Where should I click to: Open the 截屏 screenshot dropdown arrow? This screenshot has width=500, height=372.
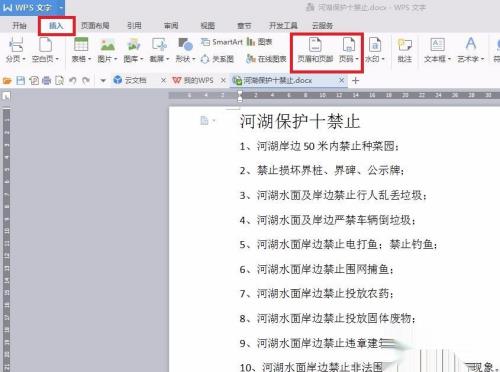coord(168,59)
